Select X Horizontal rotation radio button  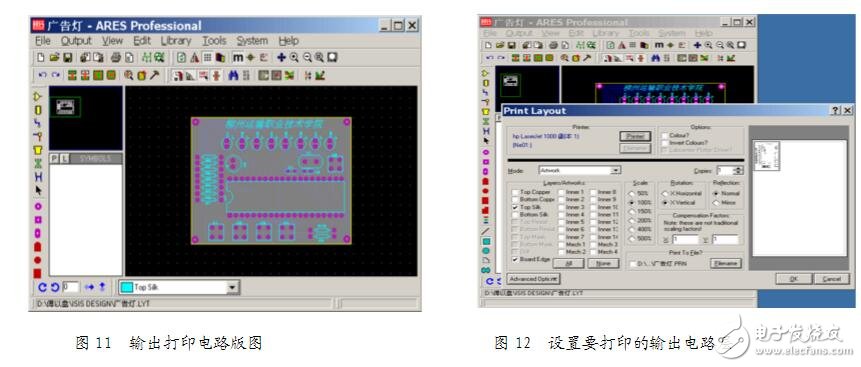tap(664, 193)
